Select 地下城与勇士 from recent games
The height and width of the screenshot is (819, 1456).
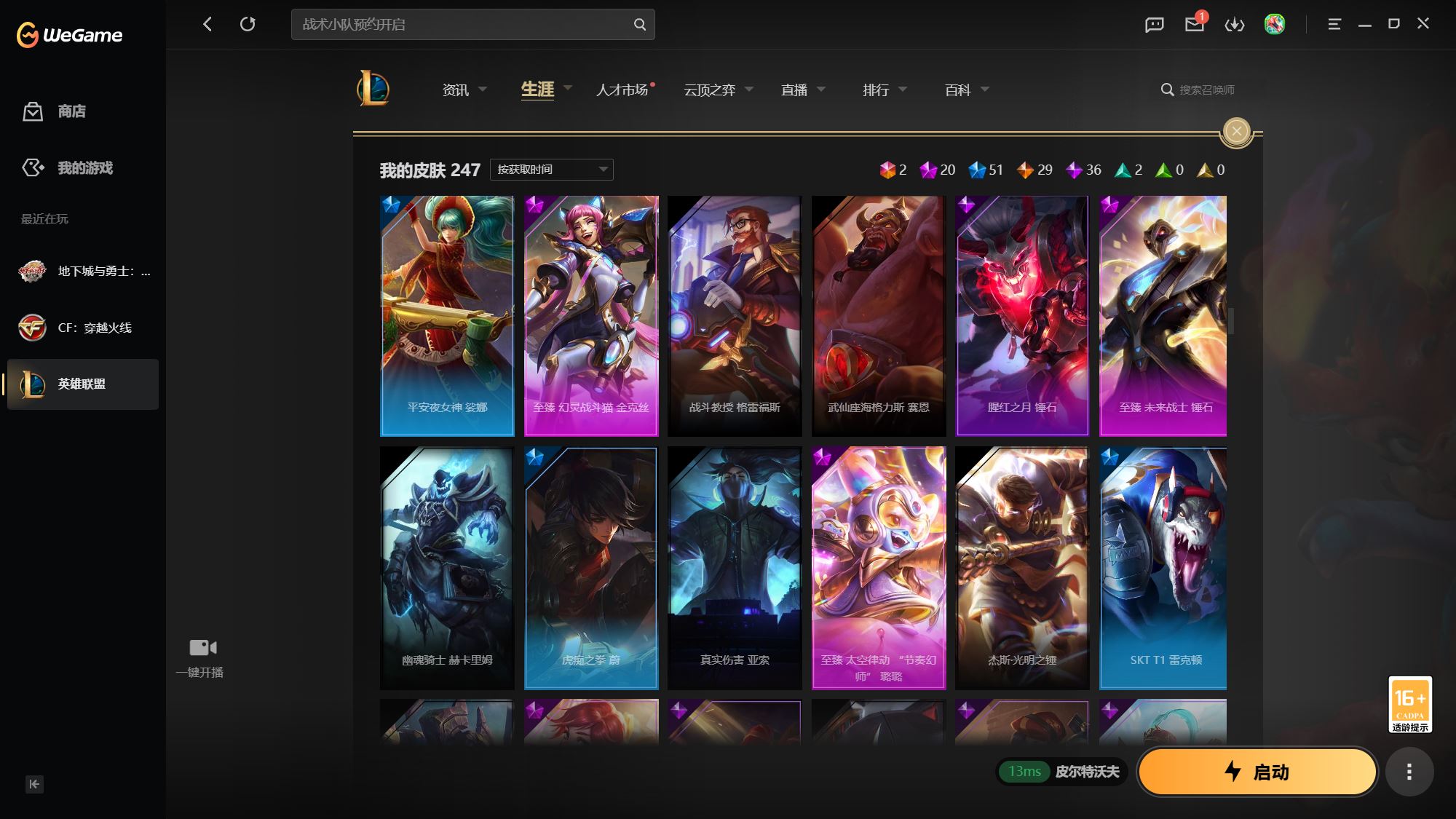83,271
